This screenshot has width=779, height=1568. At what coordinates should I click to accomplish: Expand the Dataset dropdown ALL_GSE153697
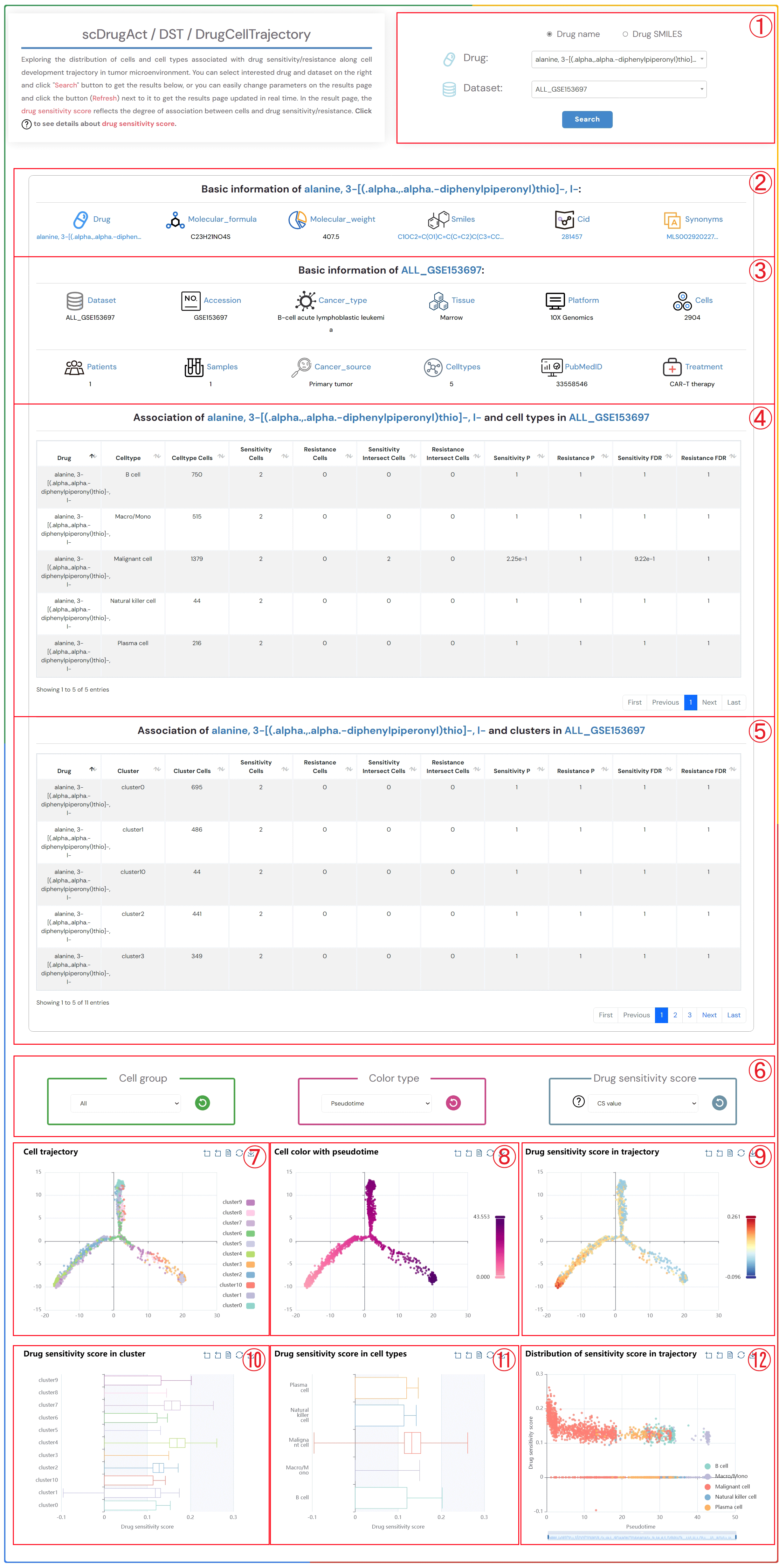(618, 89)
